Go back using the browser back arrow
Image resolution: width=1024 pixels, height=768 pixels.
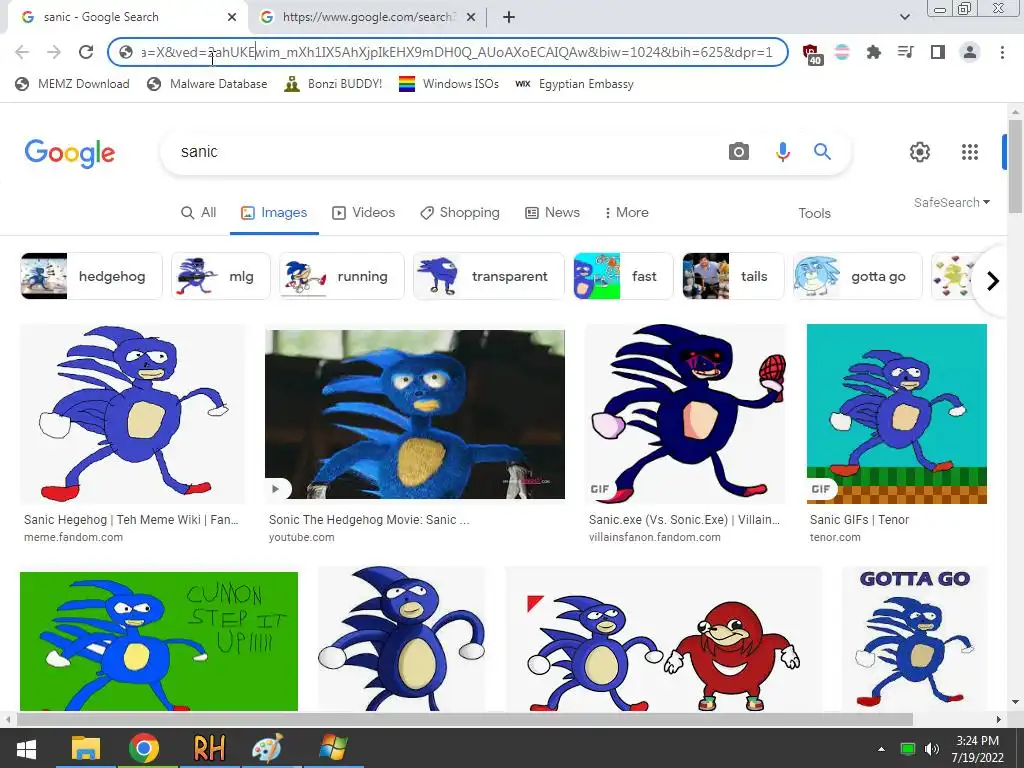click(22, 52)
